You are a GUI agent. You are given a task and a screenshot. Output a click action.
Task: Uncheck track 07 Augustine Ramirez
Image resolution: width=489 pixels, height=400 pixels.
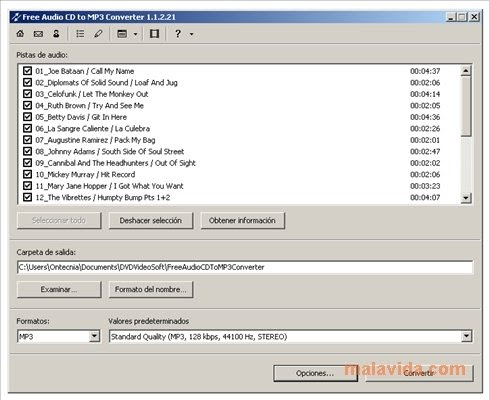point(27,140)
